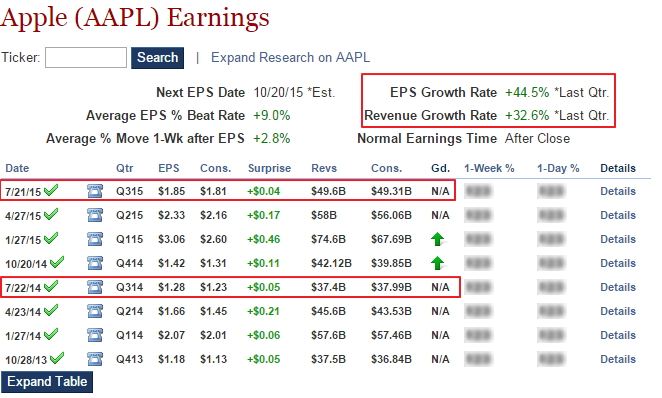Open conference call icon for Q215
This screenshot has width=662, height=398.
click(95, 215)
